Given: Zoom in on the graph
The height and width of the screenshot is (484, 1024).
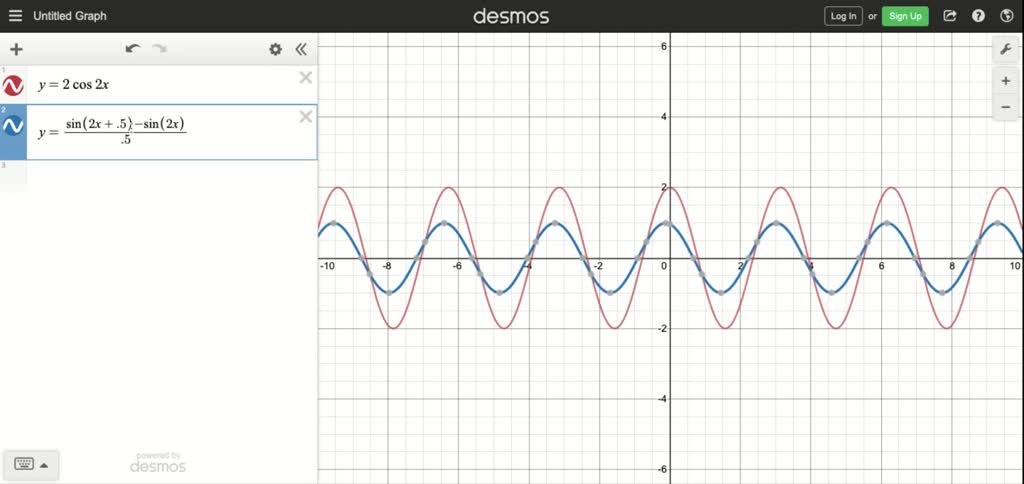Looking at the screenshot, I should point(1006,81).
